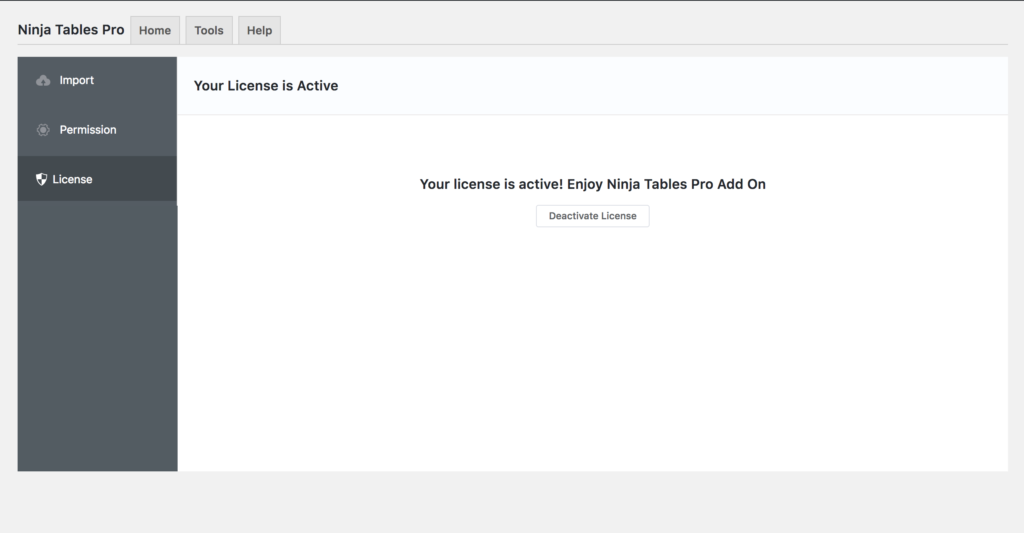1024x533 pixels.
Task: Select the License sidebar label
Action: [x=72, y=180]
